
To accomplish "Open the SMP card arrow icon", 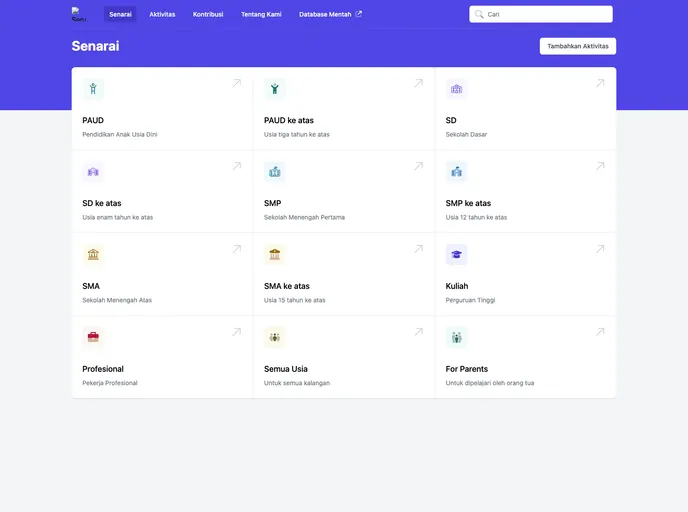I will click(x=419, y=166).
